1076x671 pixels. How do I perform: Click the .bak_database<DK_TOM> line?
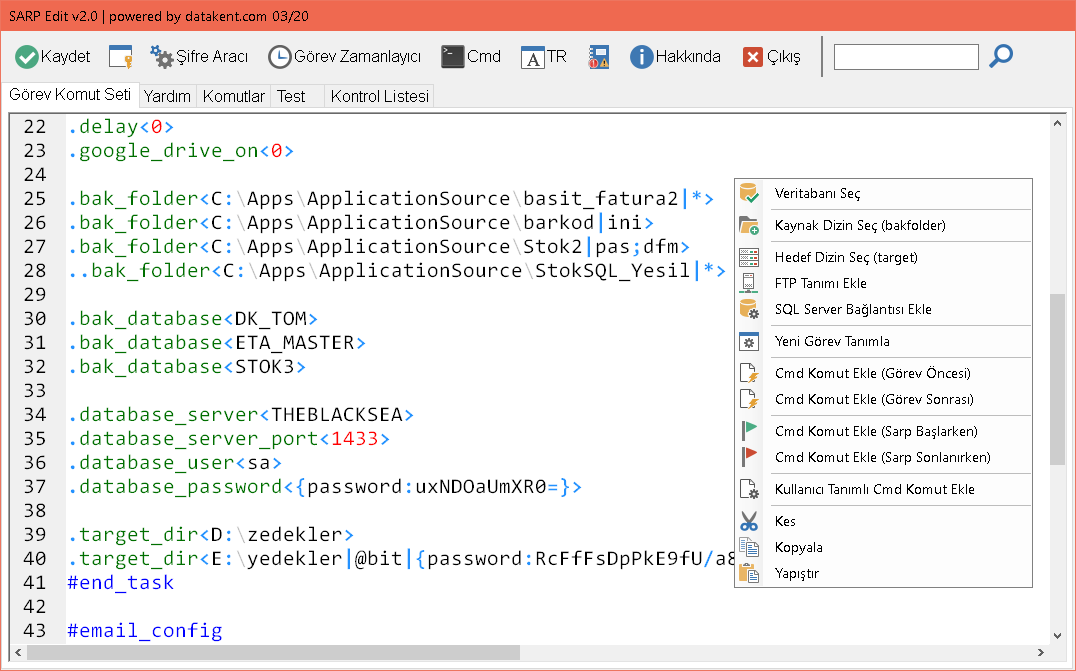[193, 319]
